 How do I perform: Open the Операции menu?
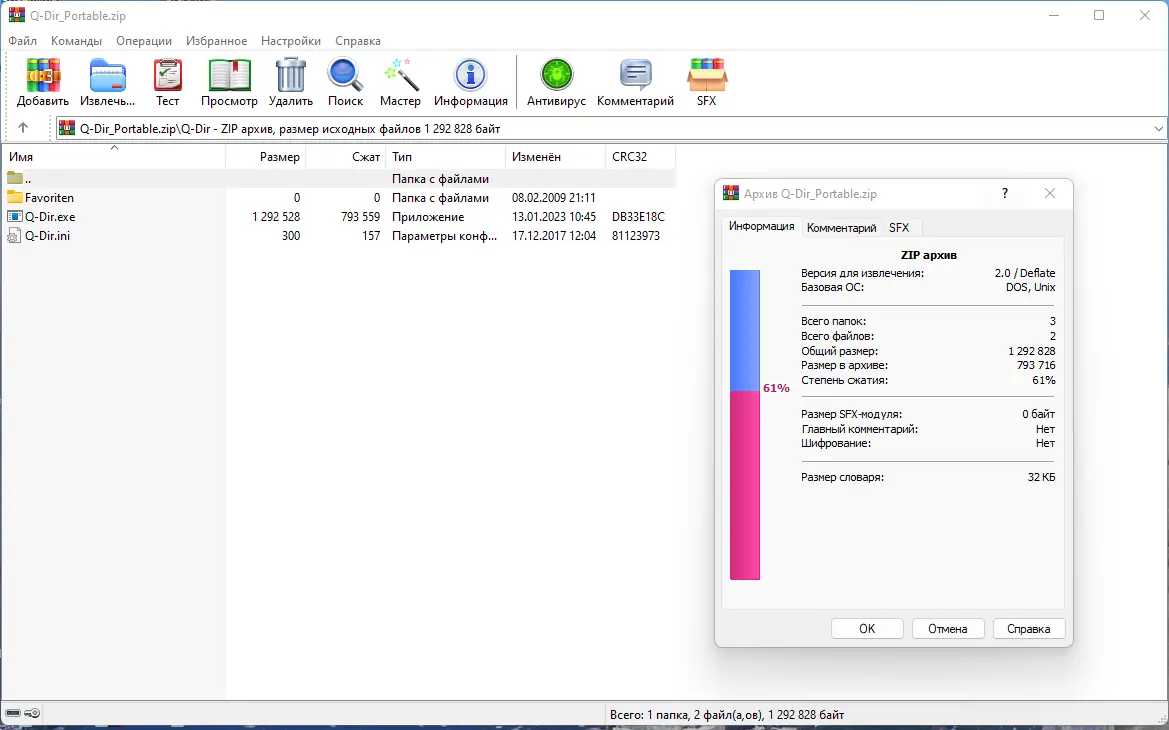pos(144,41)
